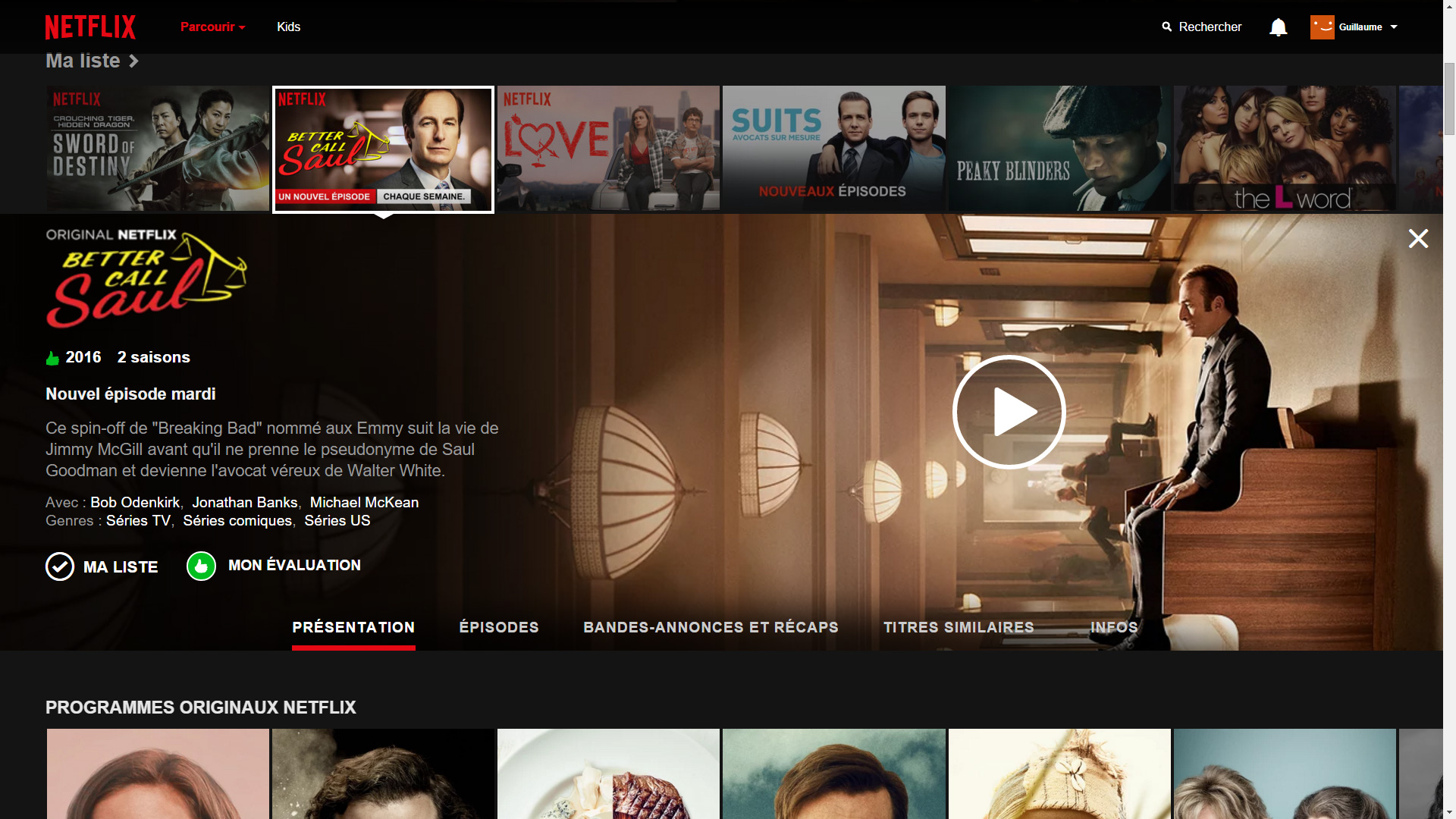This screenshot has height=819, width=1456.
Task: Open the Ma liste row heading
Action: (83, 61)
